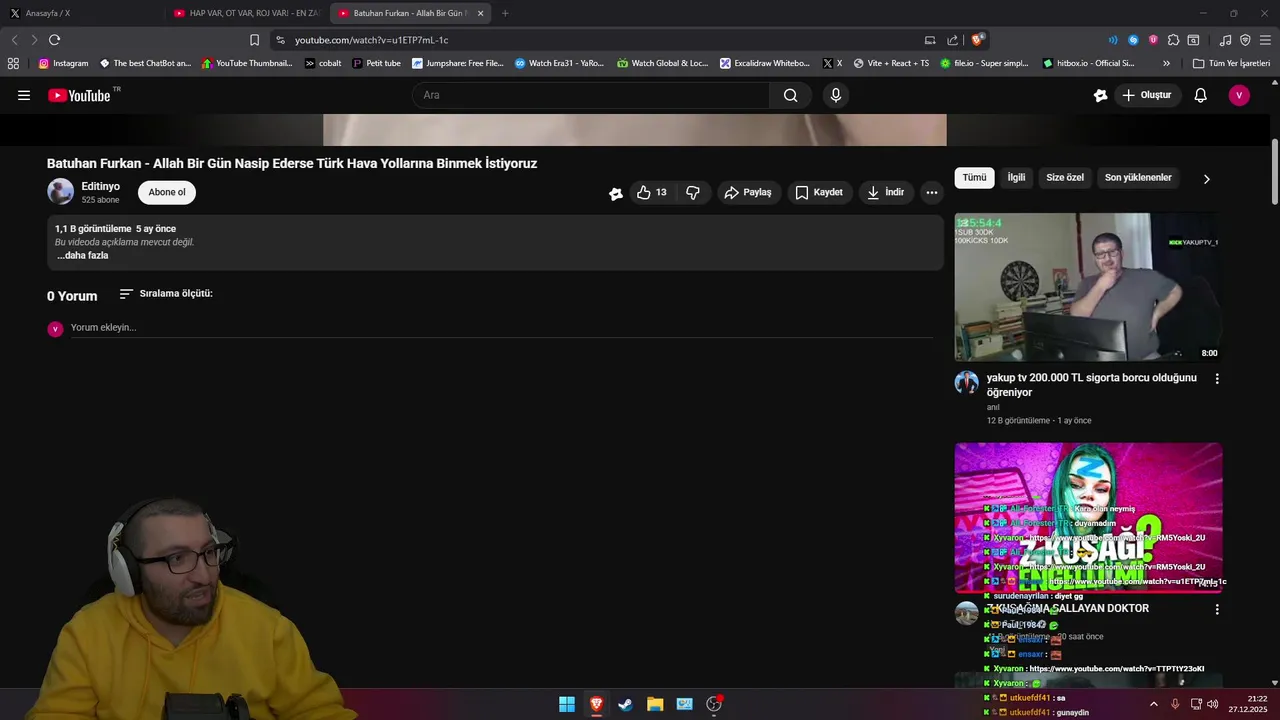
Task: Open Brave VPN shield icon
Action: tap(1245, 40)
